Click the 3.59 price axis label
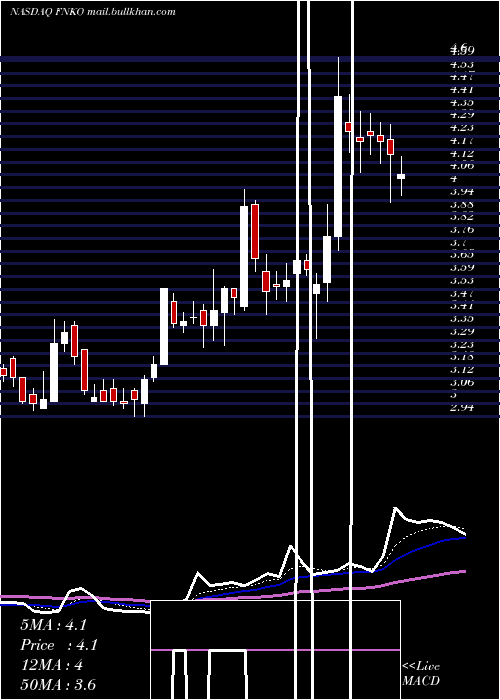This screenshot has width=500, height=700. [x=462, y=267]
